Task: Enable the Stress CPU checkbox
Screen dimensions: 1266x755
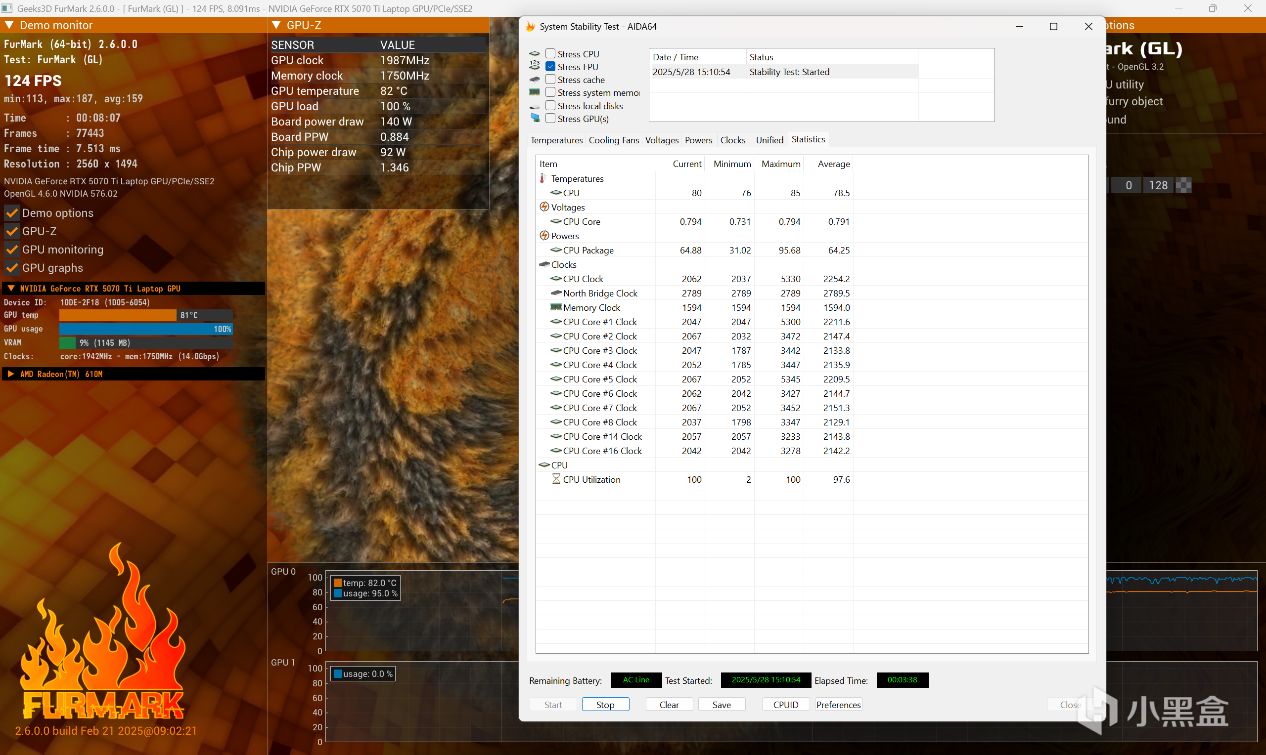Action: [x=550, y=54]
